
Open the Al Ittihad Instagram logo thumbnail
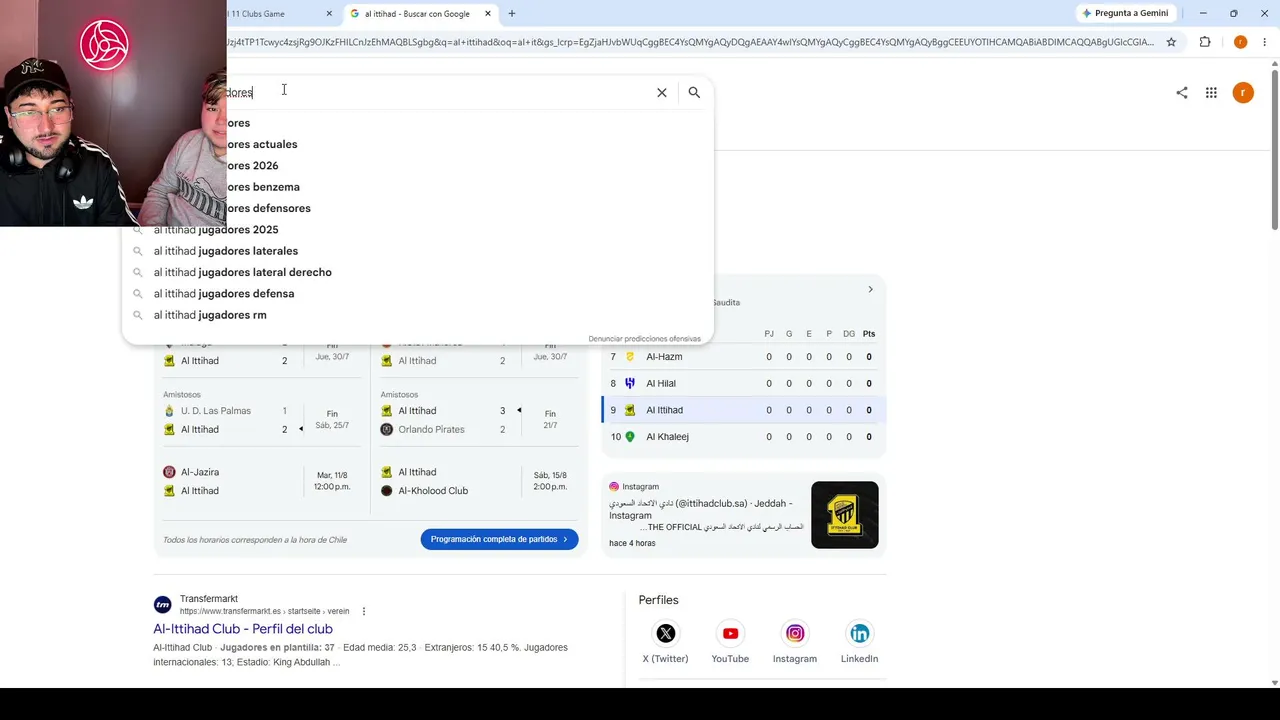845,515
